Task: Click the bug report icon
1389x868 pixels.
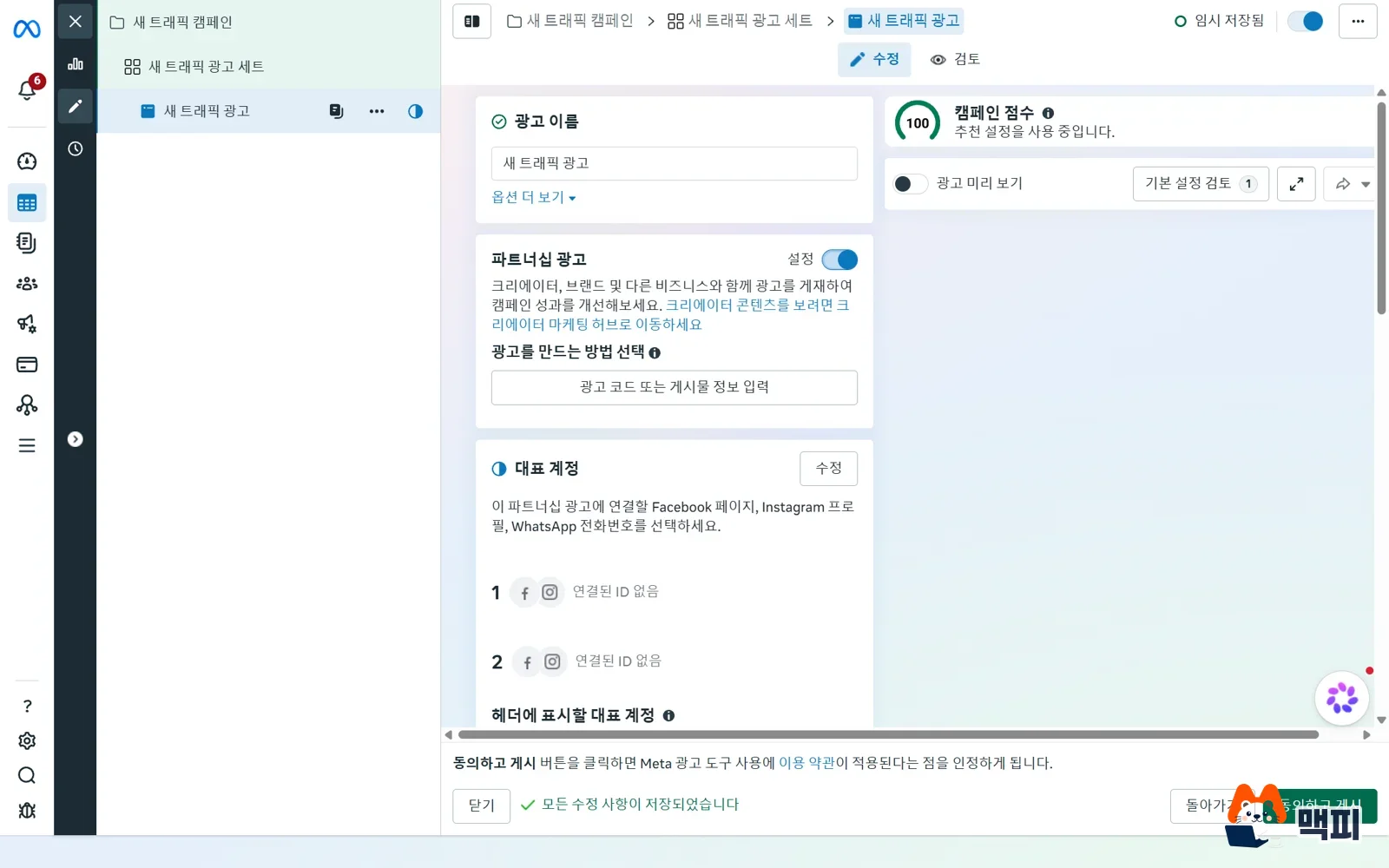Action: (x=27, y=810)
